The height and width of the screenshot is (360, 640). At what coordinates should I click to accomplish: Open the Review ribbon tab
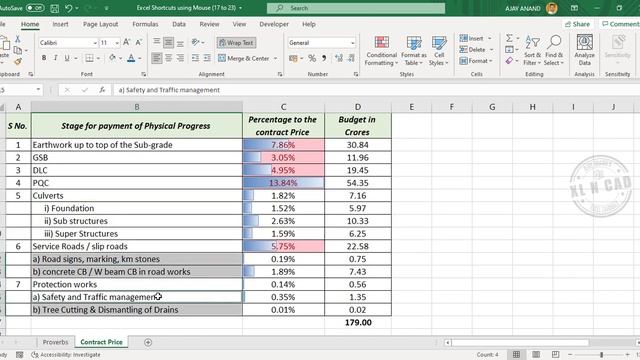point(209,24)
